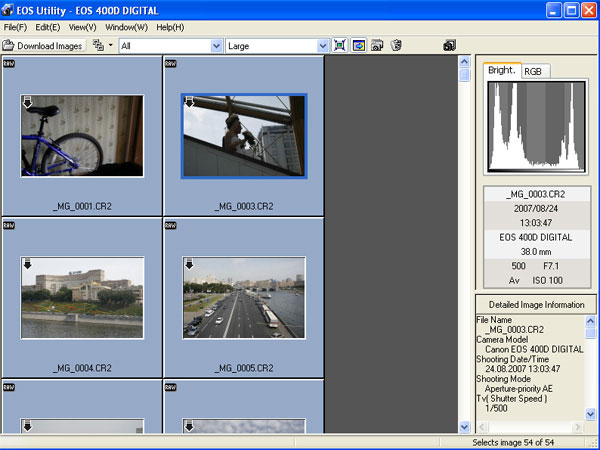
Task: Click the _MG_0001.CR2 file name label
Action: [82, 207]
